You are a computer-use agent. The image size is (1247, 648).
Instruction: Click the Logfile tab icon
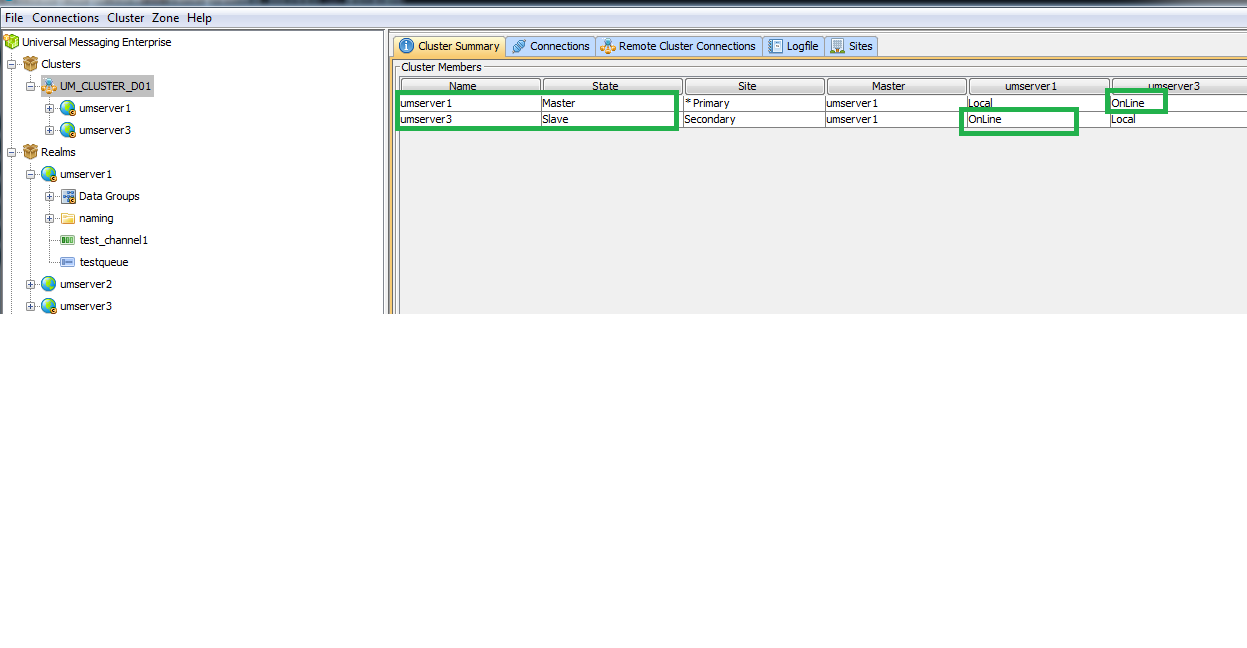776,46
